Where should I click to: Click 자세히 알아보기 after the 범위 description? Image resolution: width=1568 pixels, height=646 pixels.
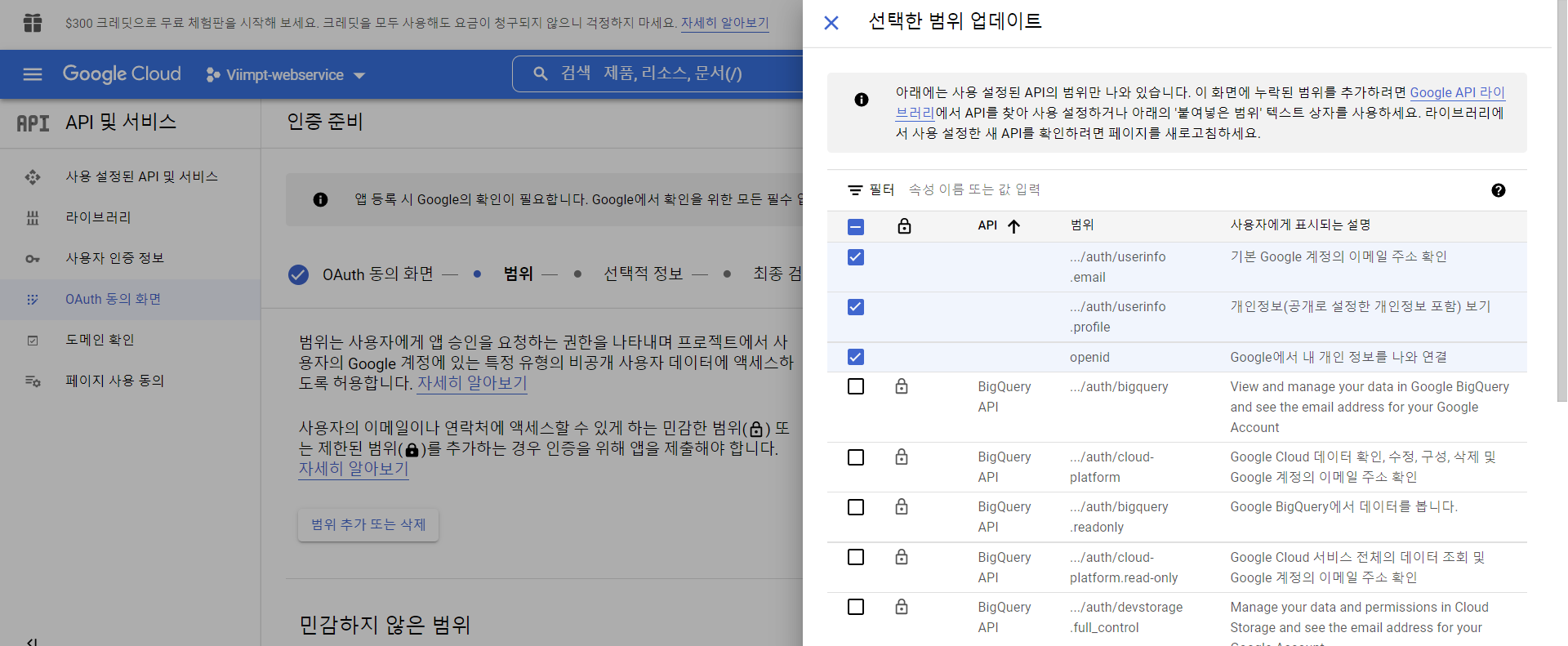pyautogui.click(x=472, y=383)
